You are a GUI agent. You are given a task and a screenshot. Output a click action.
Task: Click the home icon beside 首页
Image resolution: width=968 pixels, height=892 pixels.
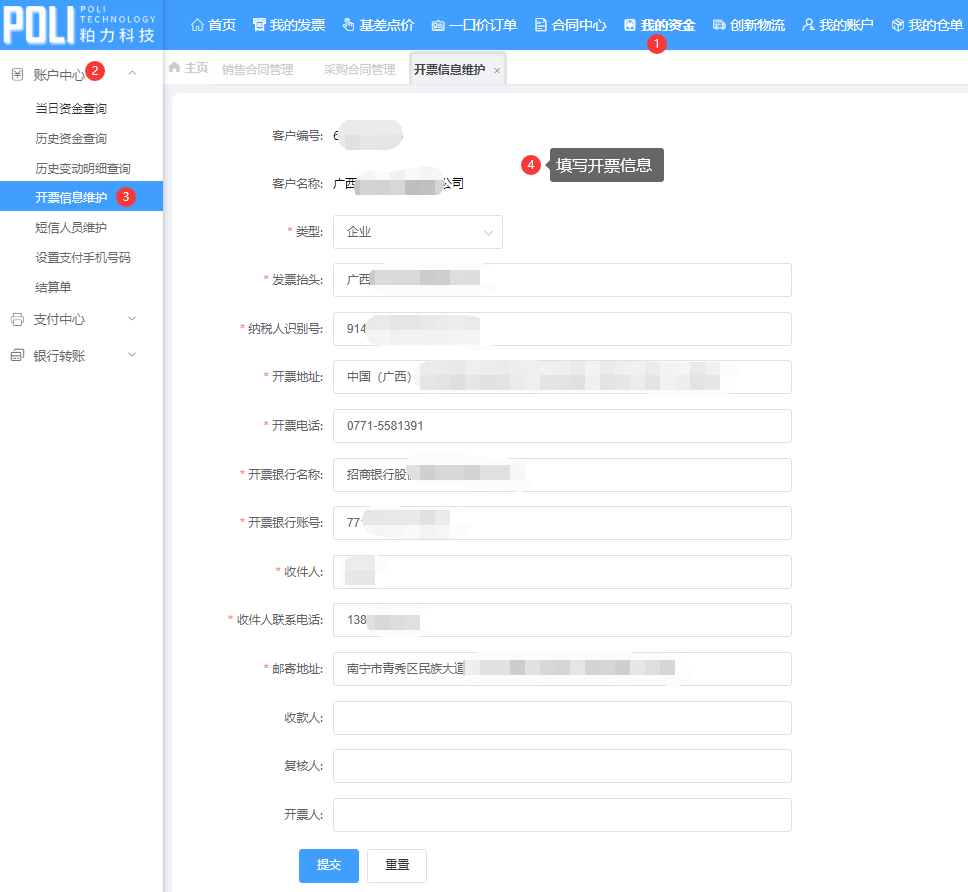tap(197, 25)
